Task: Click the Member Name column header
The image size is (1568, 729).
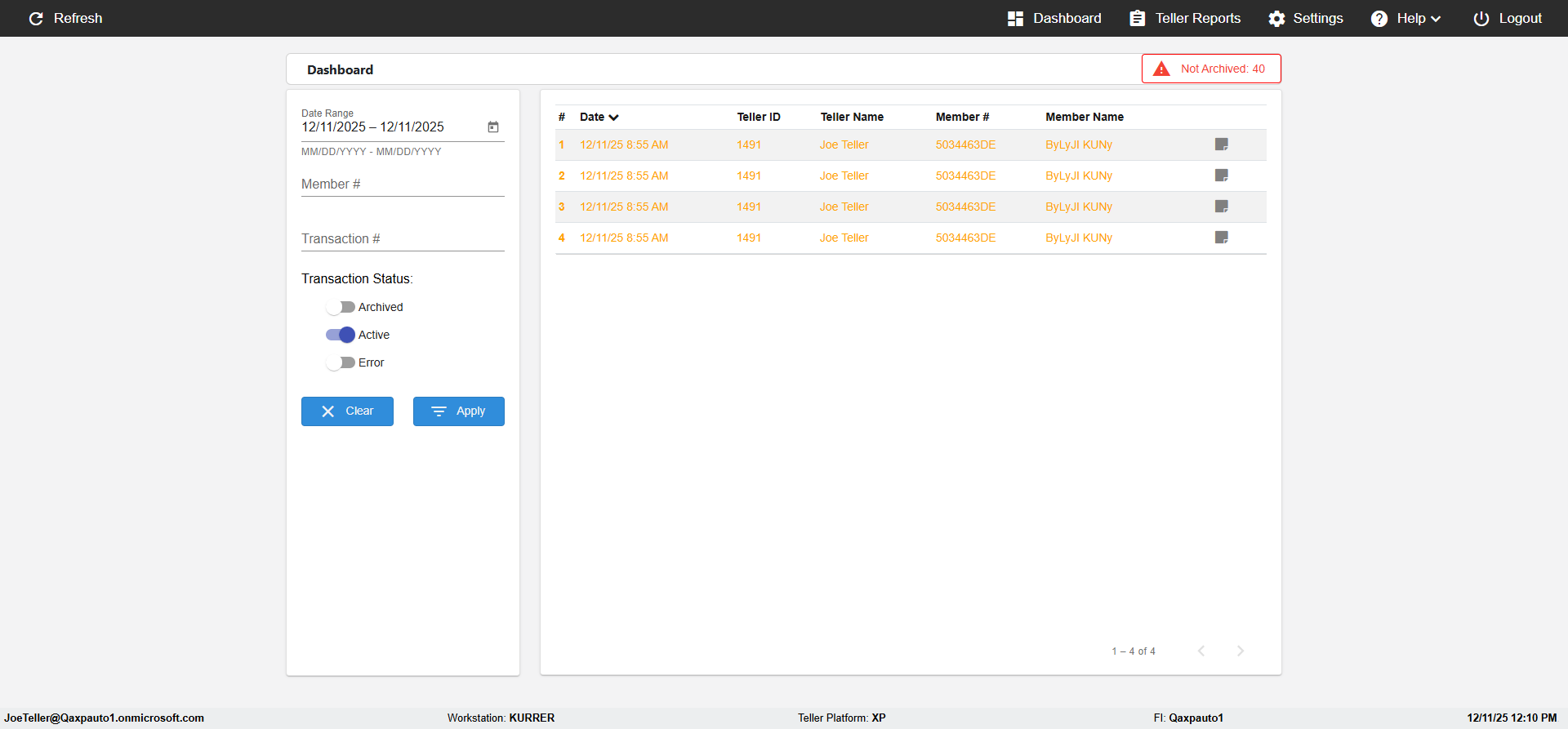Action: [1085, 117]
